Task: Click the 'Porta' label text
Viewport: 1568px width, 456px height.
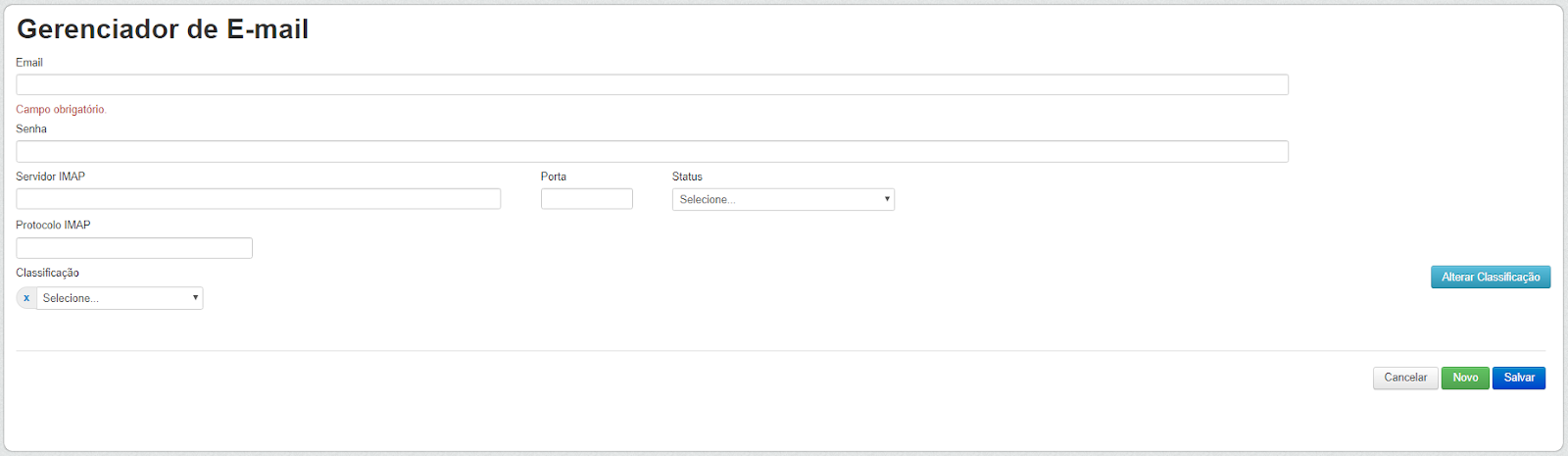Action: point(554,177)
